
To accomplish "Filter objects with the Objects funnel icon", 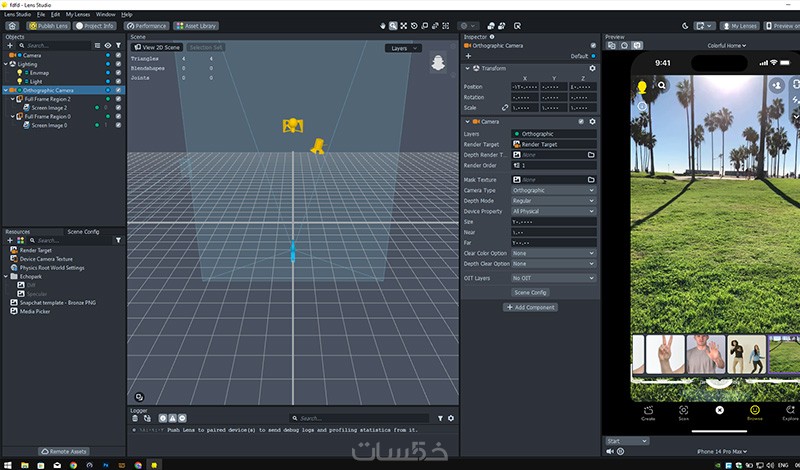I will 118,46.
